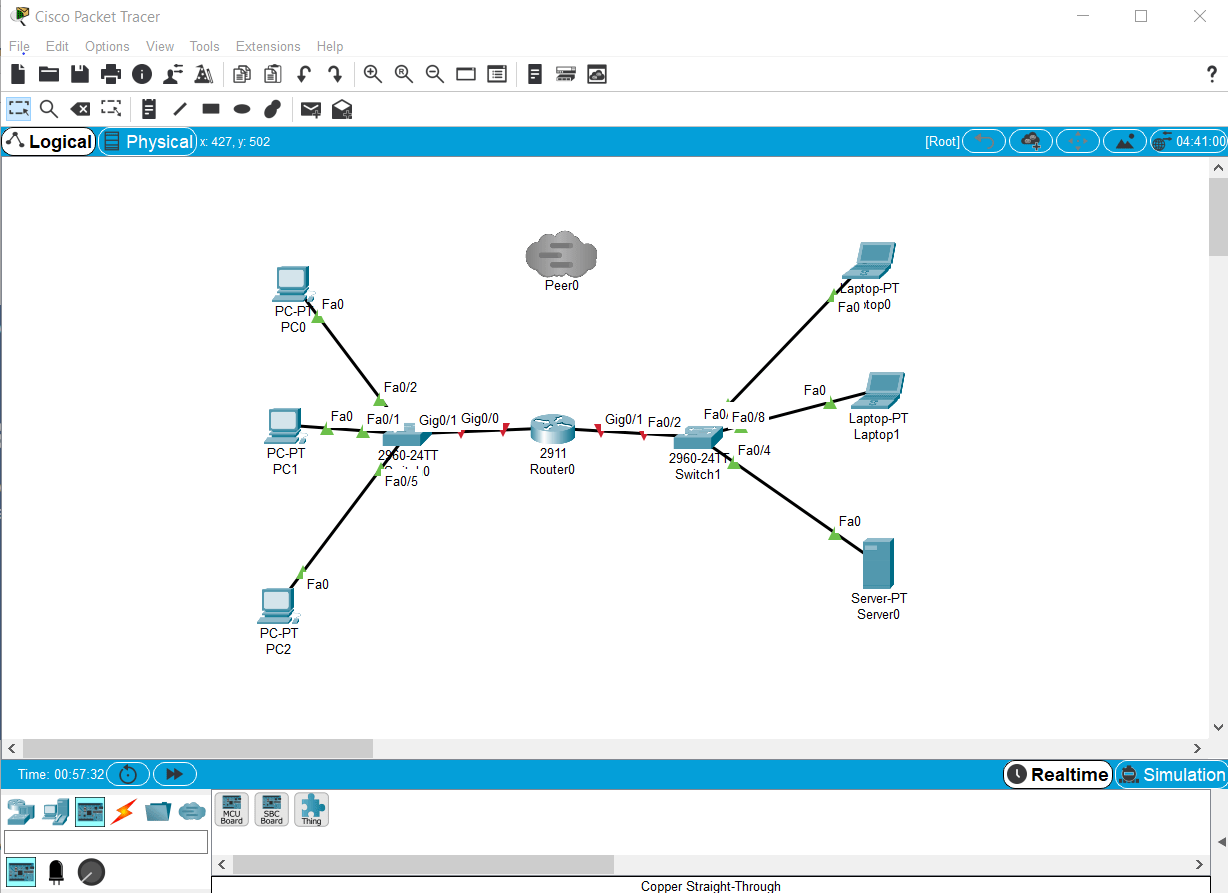The image size is (1228, 893).
Task: Create new cluster cloud button
Action: click(x=1030, y=141)
